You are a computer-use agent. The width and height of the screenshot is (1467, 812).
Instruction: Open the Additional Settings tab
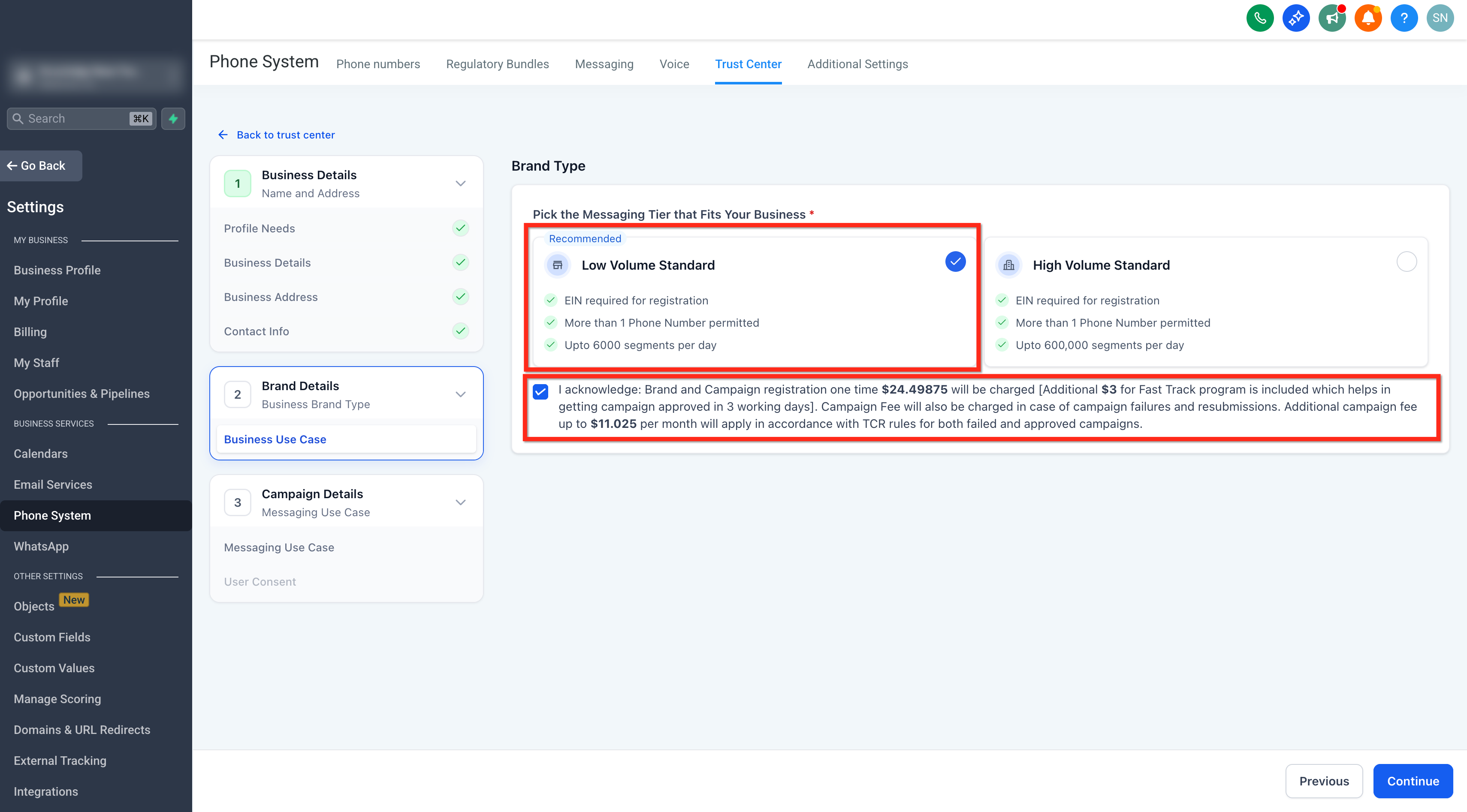tap(857, 64)
